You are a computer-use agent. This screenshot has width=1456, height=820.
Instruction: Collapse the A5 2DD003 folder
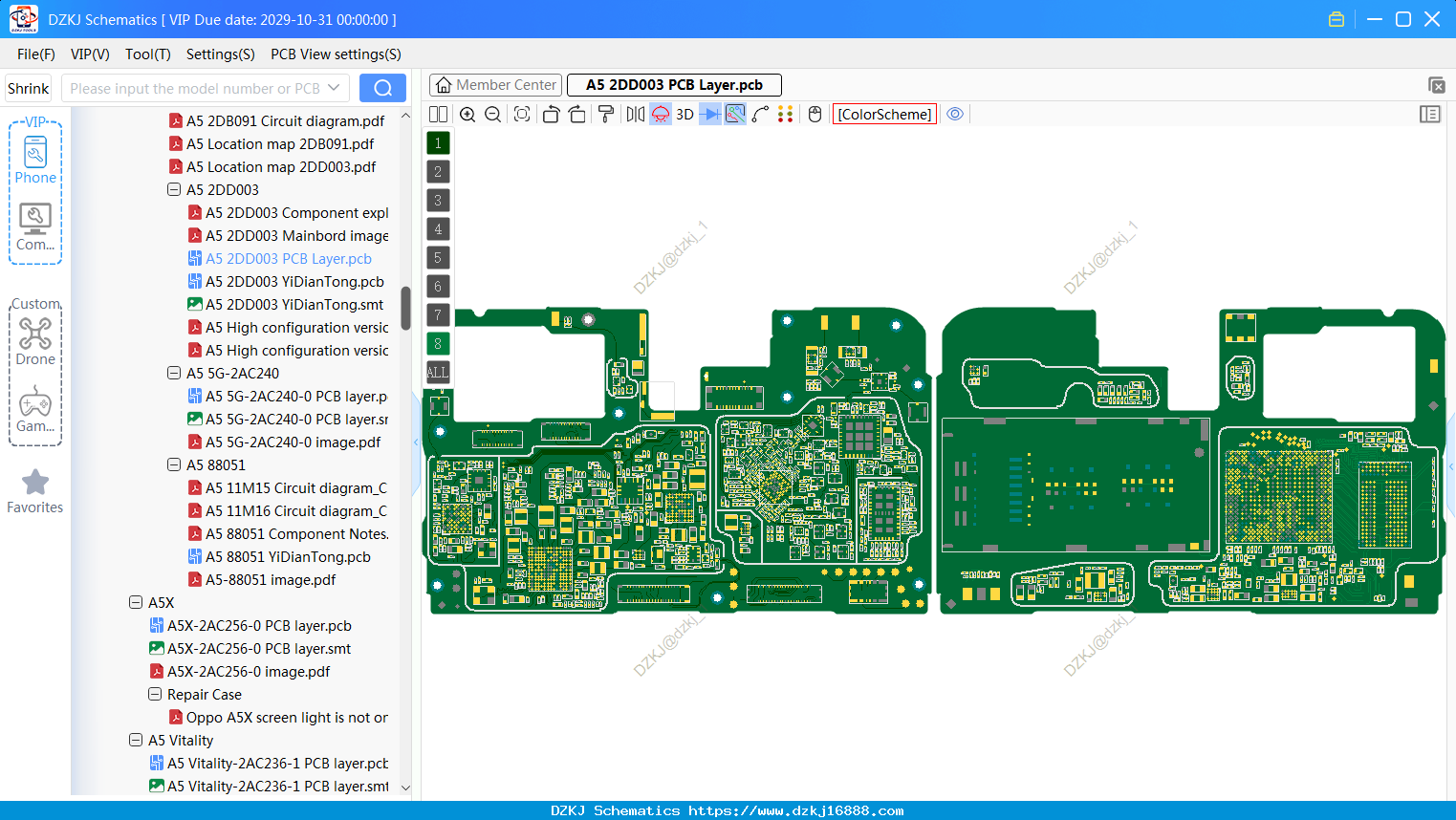pos(174,189)
